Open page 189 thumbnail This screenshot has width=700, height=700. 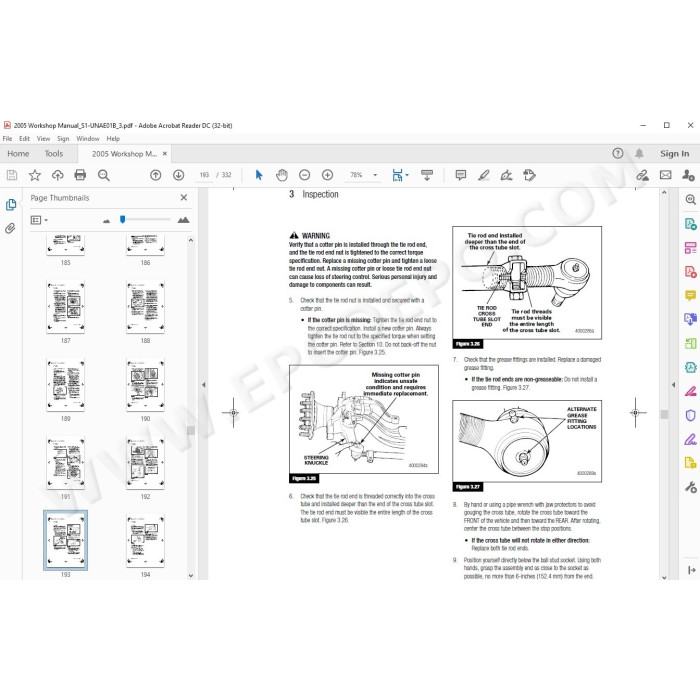(x=66, y=385)
